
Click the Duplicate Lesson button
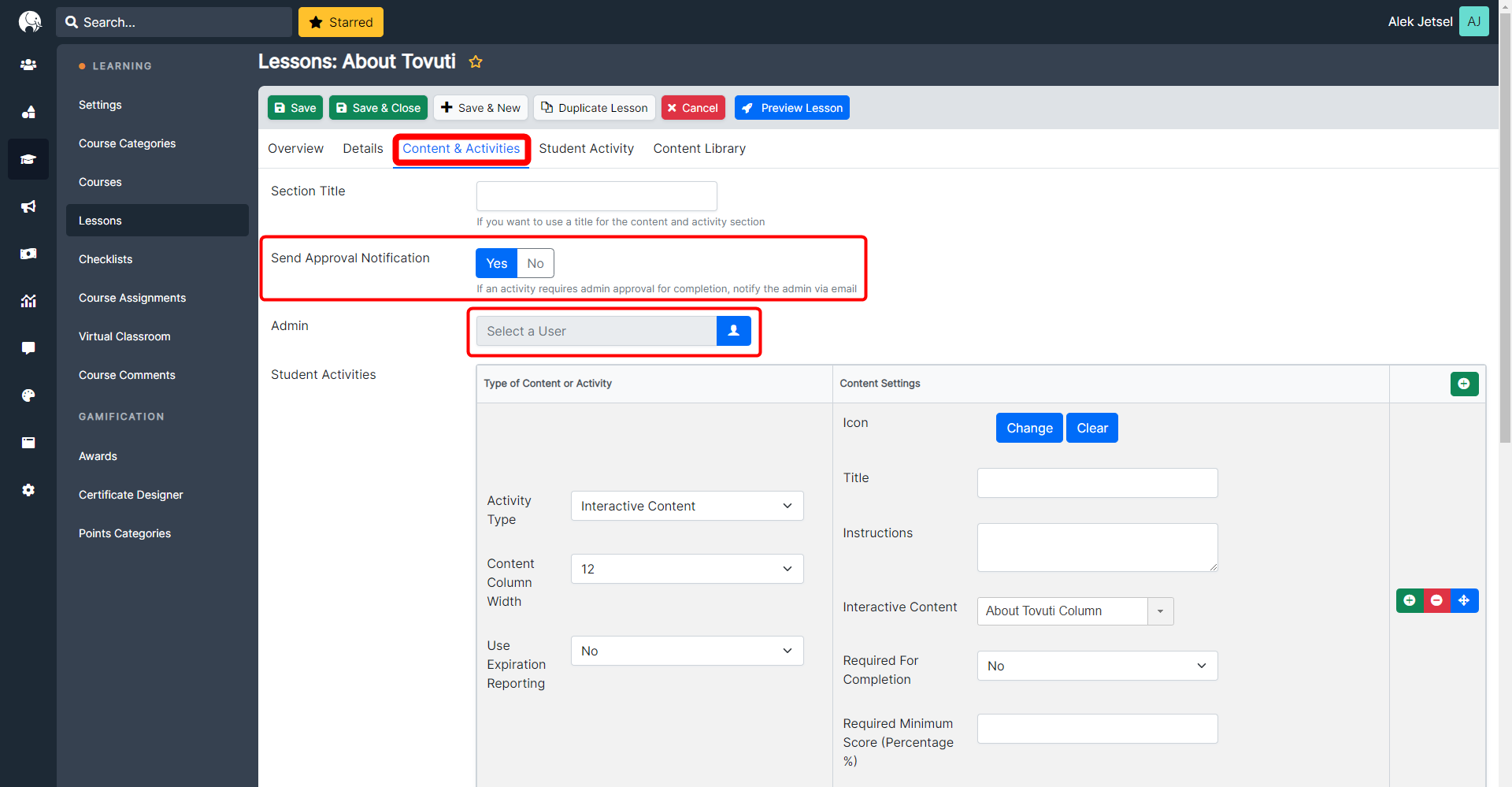595,108
